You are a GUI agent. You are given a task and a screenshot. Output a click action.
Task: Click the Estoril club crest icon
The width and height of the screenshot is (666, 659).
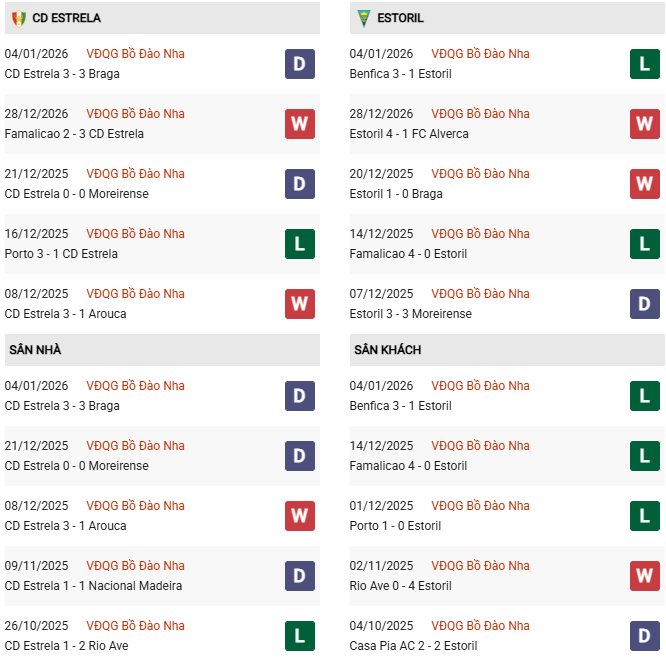363,18
